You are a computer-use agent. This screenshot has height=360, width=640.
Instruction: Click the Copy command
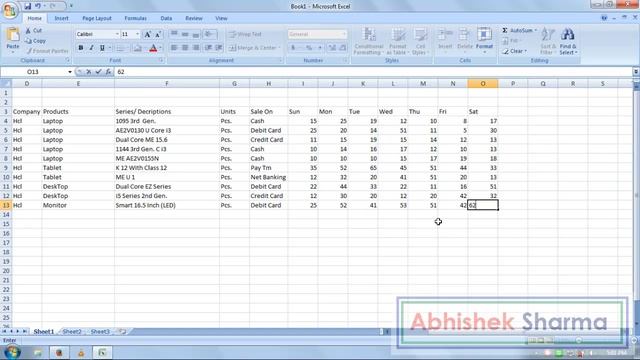(x=35, y=41)
